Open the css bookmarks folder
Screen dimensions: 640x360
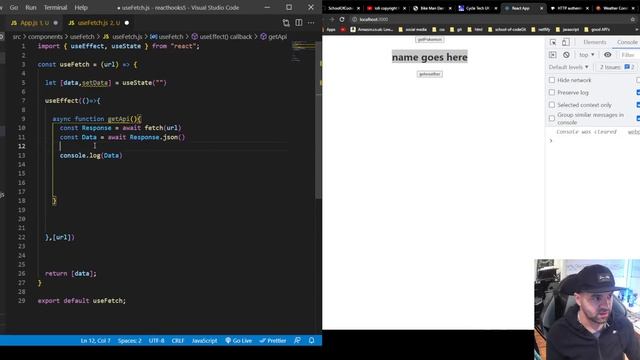coord(439,29)
